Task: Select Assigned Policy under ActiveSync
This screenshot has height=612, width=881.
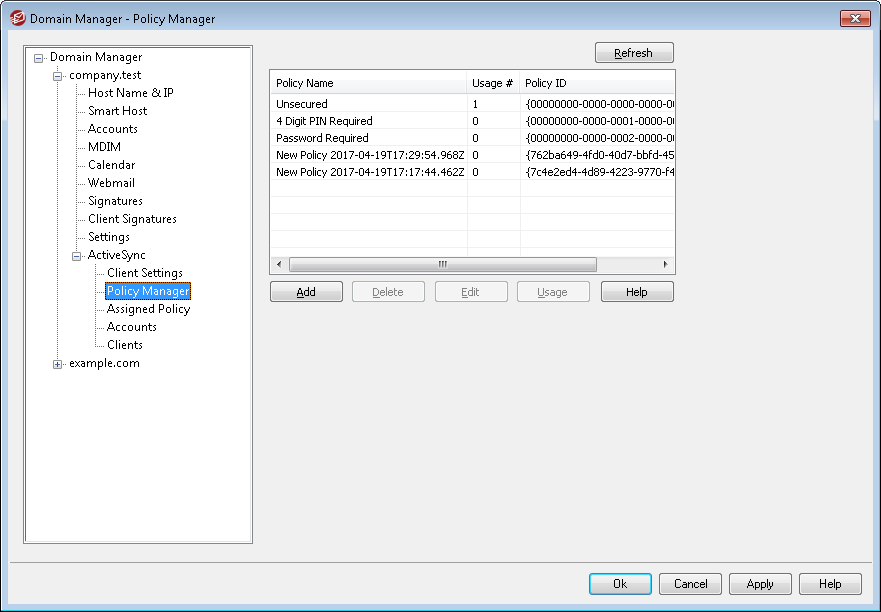Action: click(x=148, y=309)
